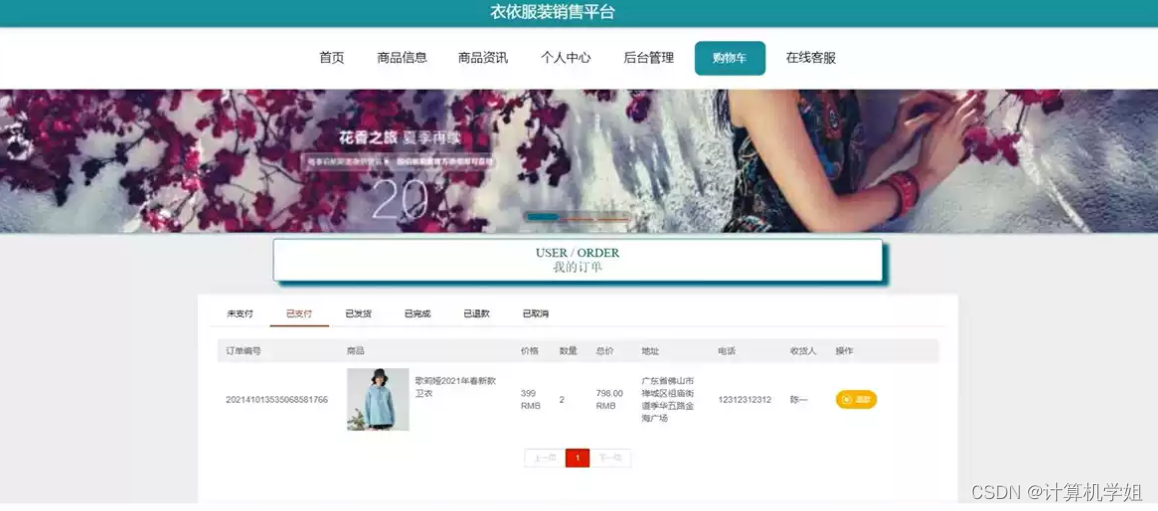Click the USER / ORDER 我的订单 heading
This screenshot has height=511, width=1158.
pyautogui.click(x=578, y=260)
